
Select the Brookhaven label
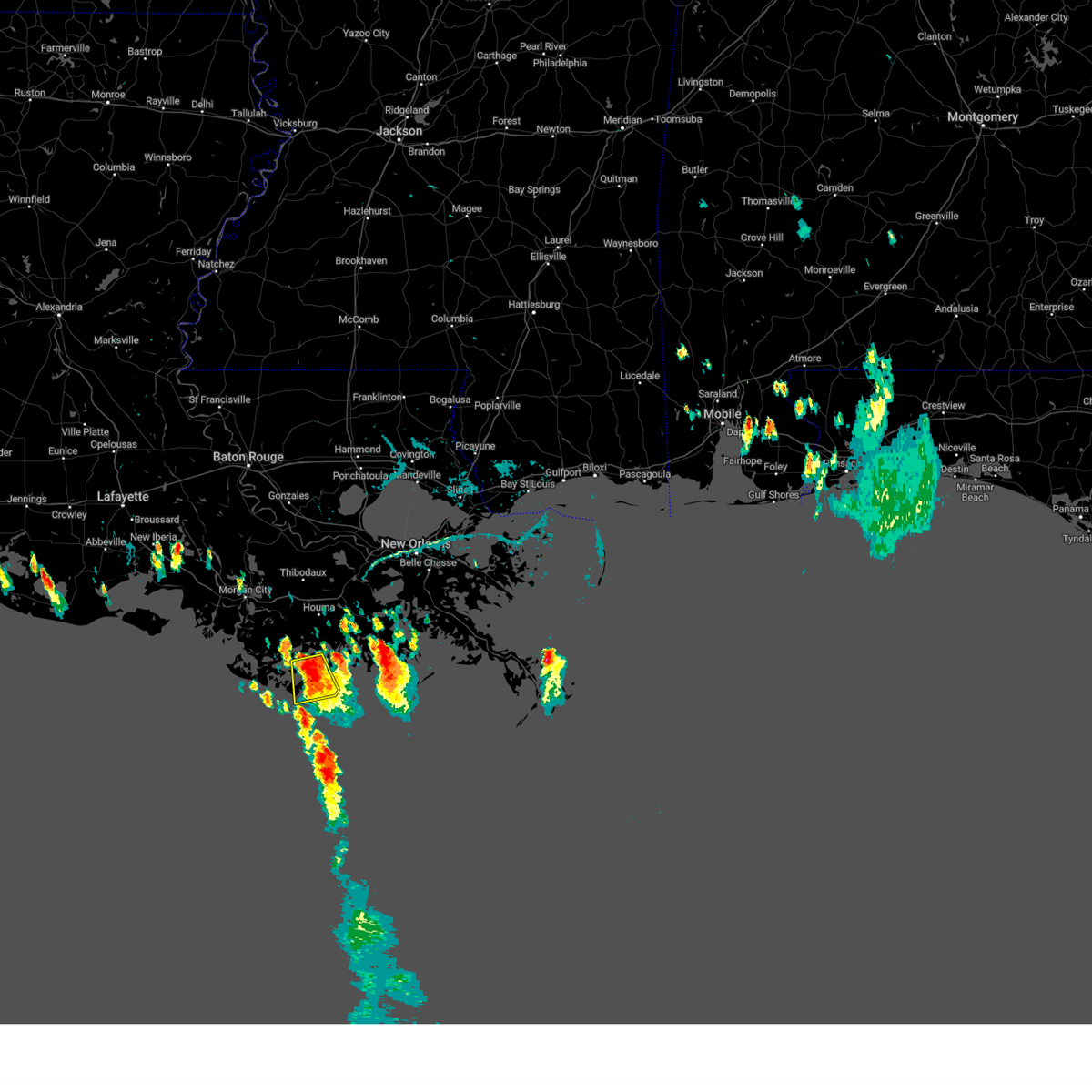pyautogui.click(x=361, y=261)
